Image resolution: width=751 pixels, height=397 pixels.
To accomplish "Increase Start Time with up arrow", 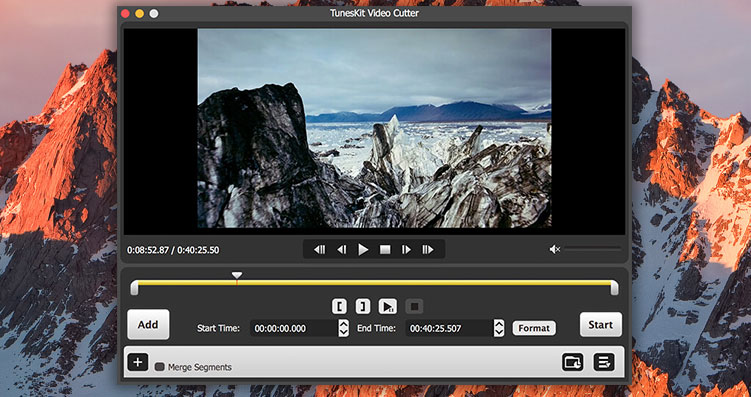I will pos(343,324).
